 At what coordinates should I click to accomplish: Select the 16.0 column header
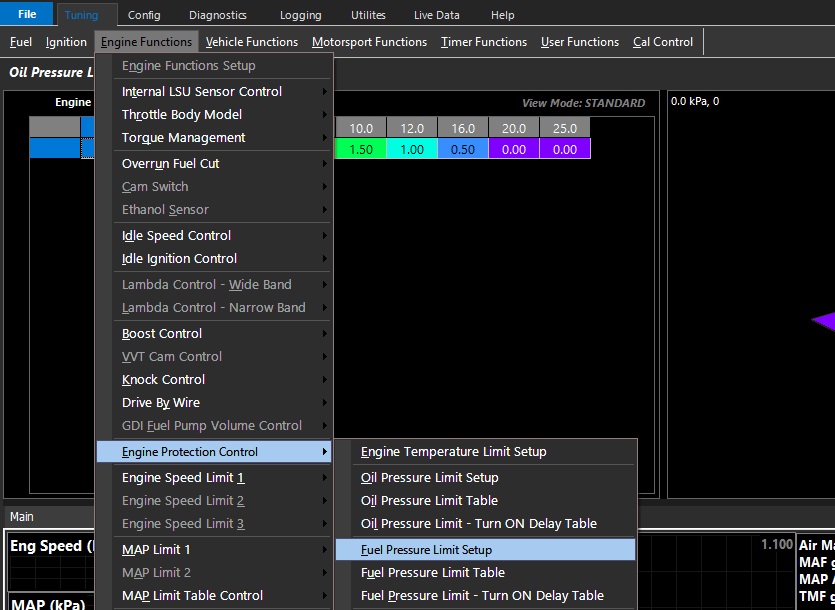coord(463,128)
